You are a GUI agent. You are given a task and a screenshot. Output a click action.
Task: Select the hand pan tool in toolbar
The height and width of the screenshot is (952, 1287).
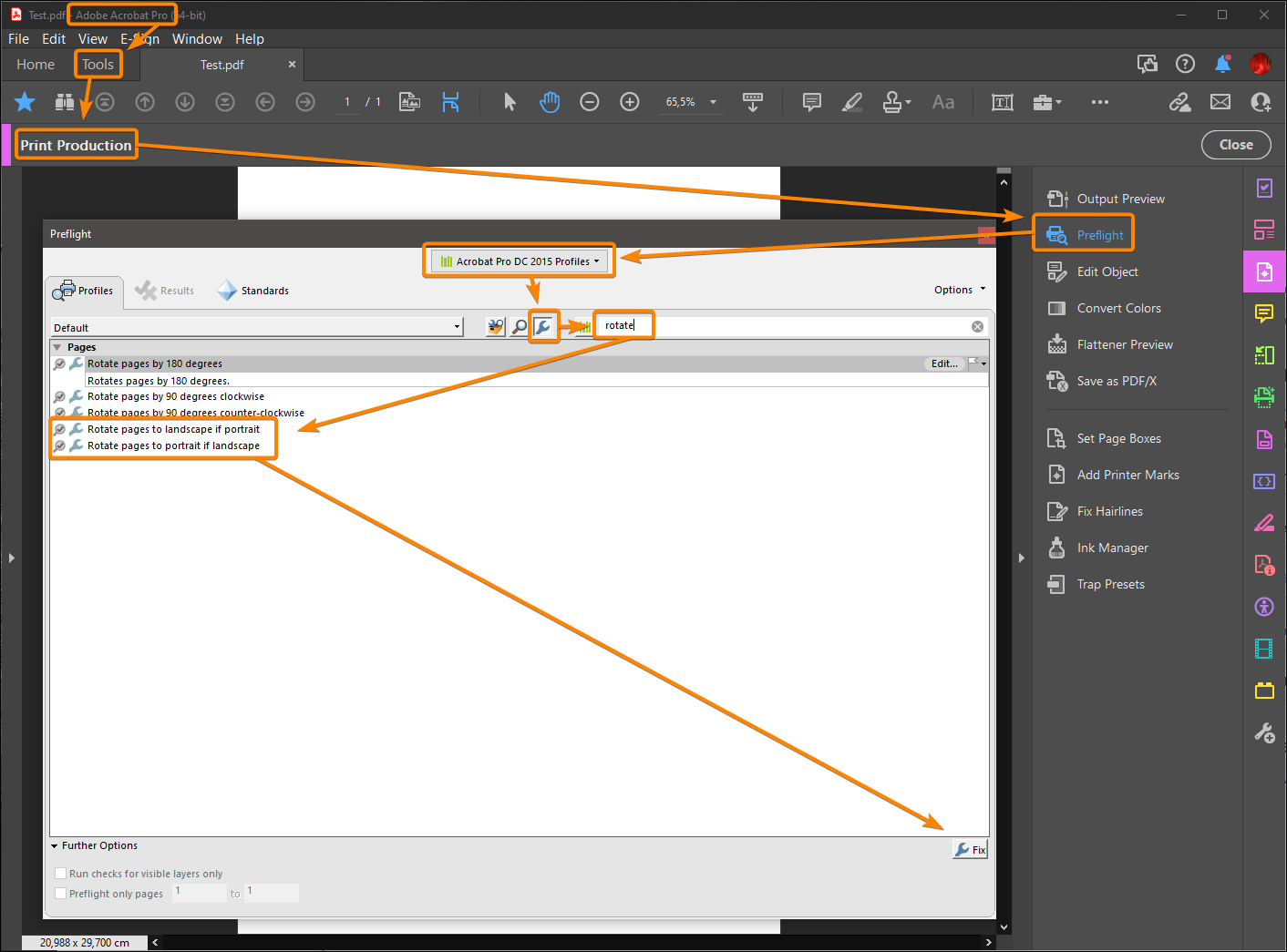click(x=549, y=102)
